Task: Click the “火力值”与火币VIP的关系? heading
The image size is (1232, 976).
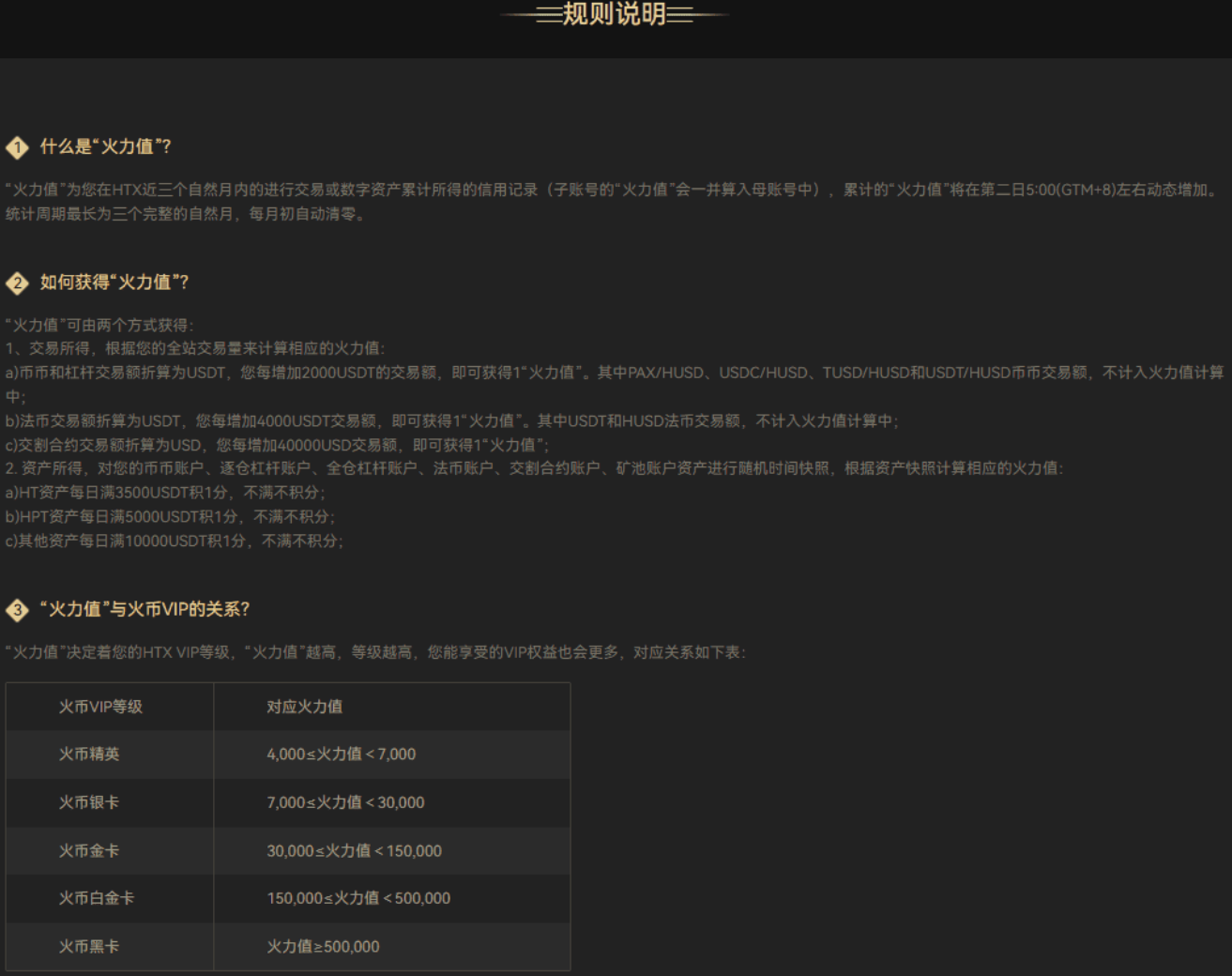Action: [x=144, y=609]
